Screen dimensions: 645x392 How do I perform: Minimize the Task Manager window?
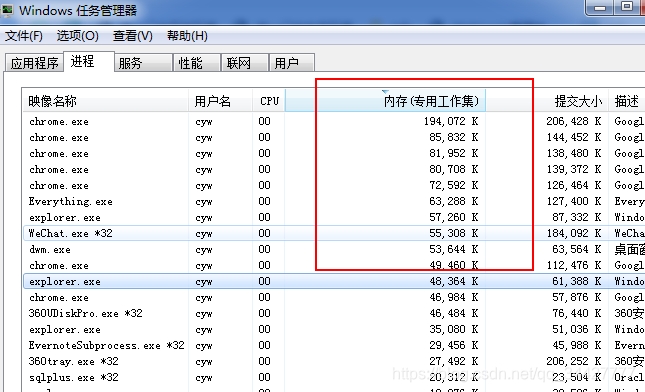point(600,7)
